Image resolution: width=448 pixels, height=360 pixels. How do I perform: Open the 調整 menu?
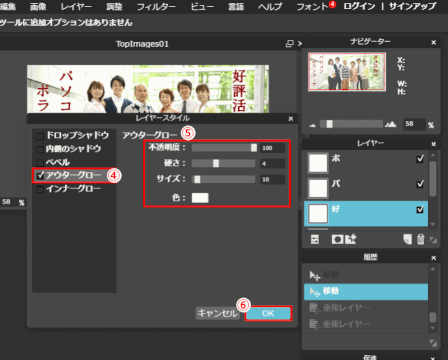114,6
